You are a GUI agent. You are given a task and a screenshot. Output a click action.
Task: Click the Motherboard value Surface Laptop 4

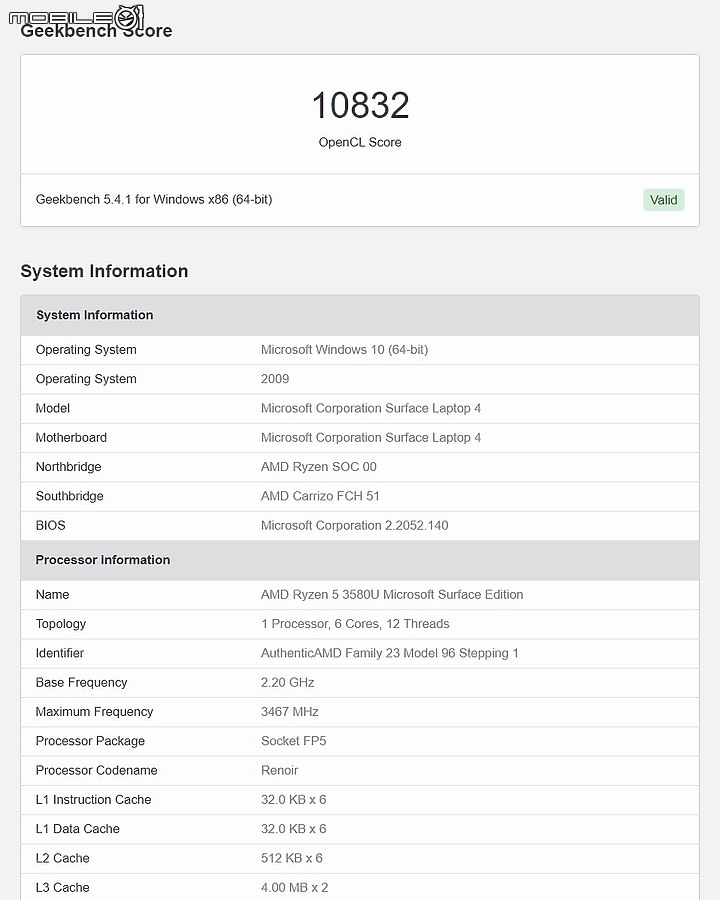371,437
